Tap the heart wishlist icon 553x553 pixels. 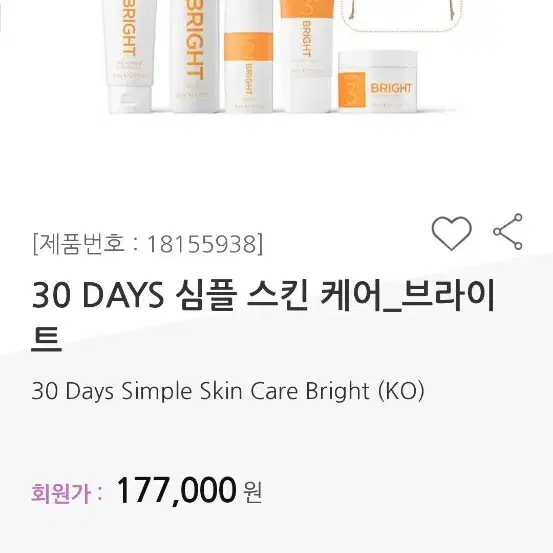tap(451, 233)
